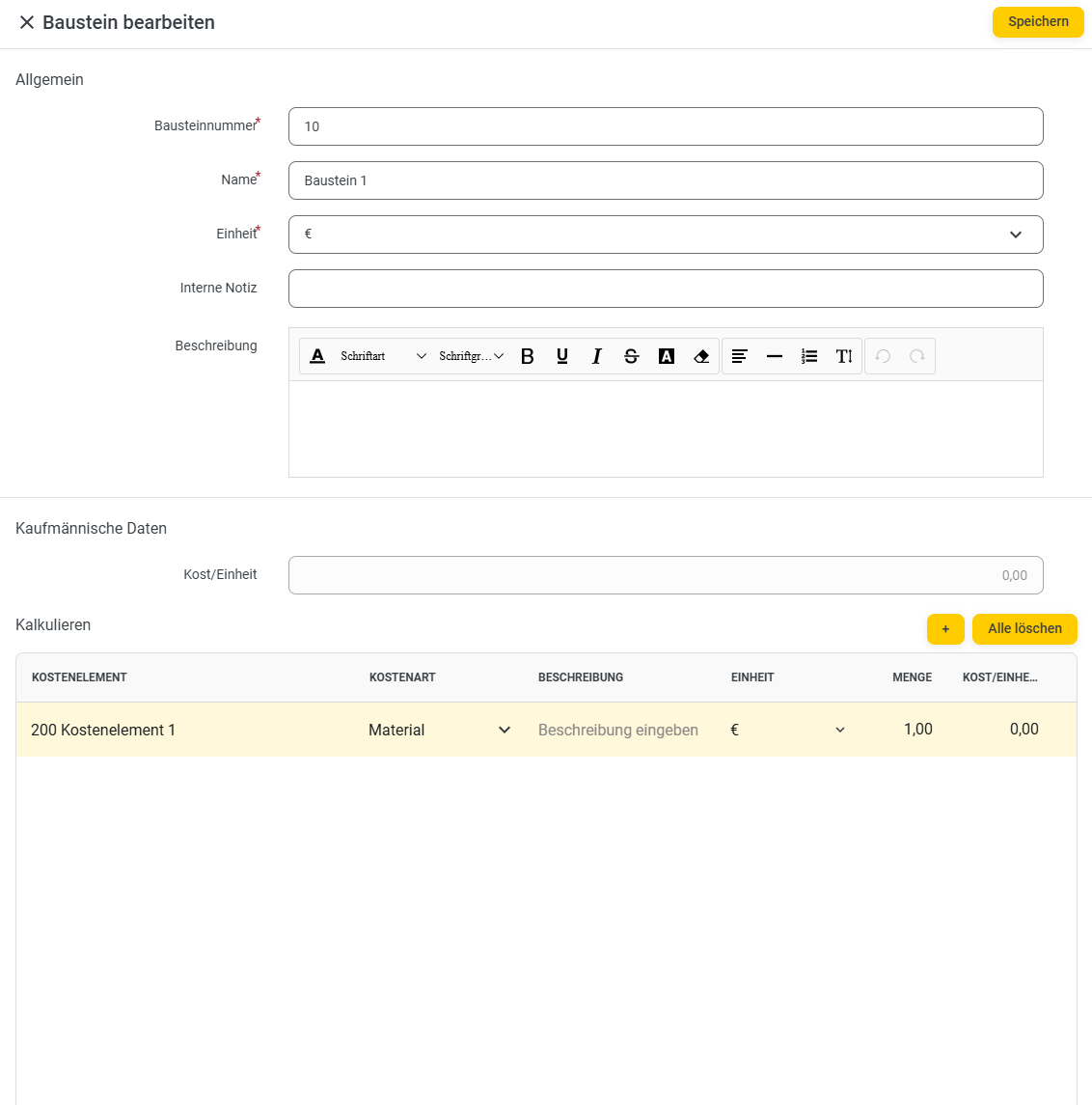This screenshot has width=1092, height=1105.
Task: Close the Baustein bearbeiten dialog
Action: click(27, 22)
